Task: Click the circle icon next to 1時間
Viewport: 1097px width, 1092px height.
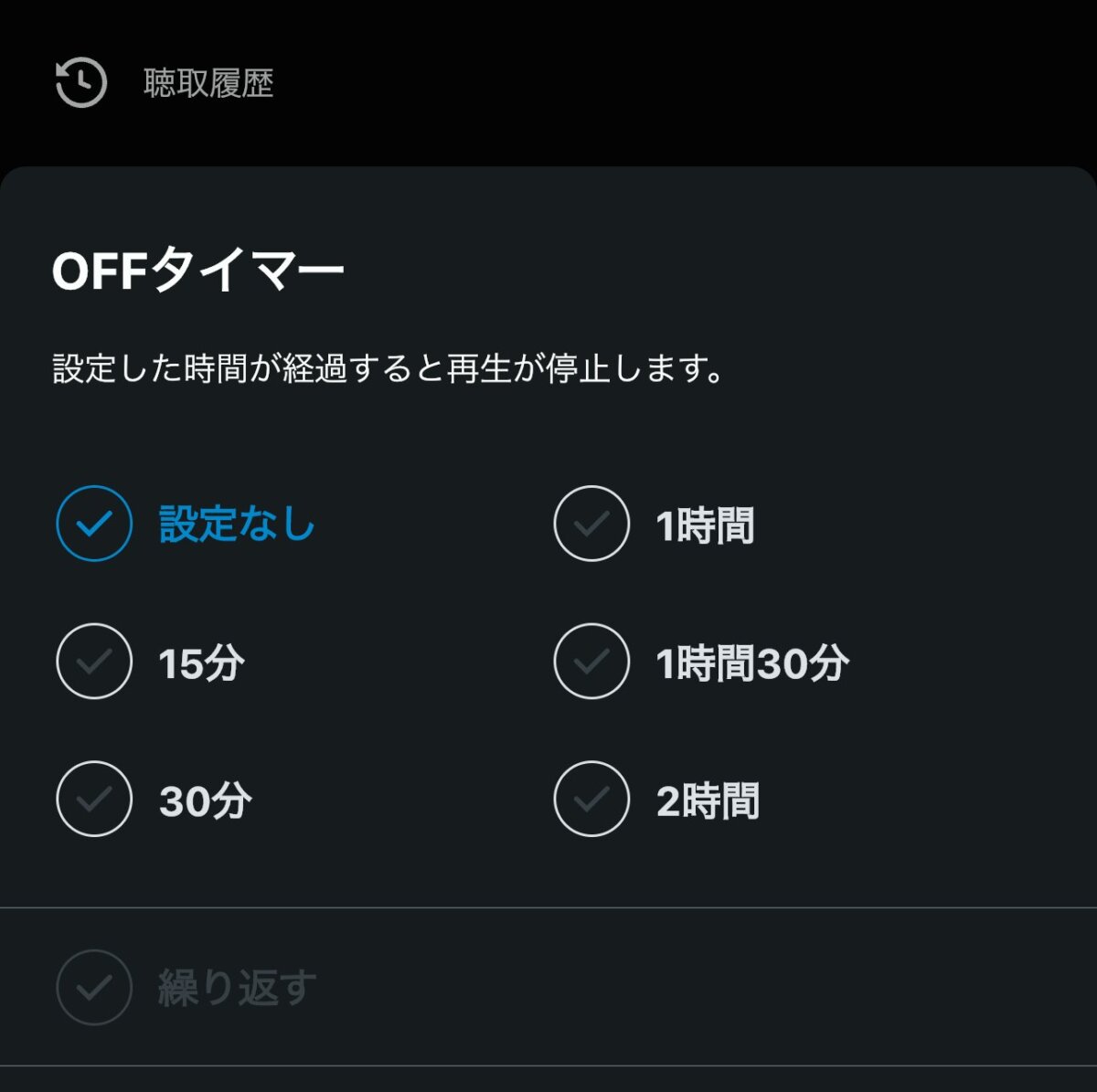Action: click(591, 524)
